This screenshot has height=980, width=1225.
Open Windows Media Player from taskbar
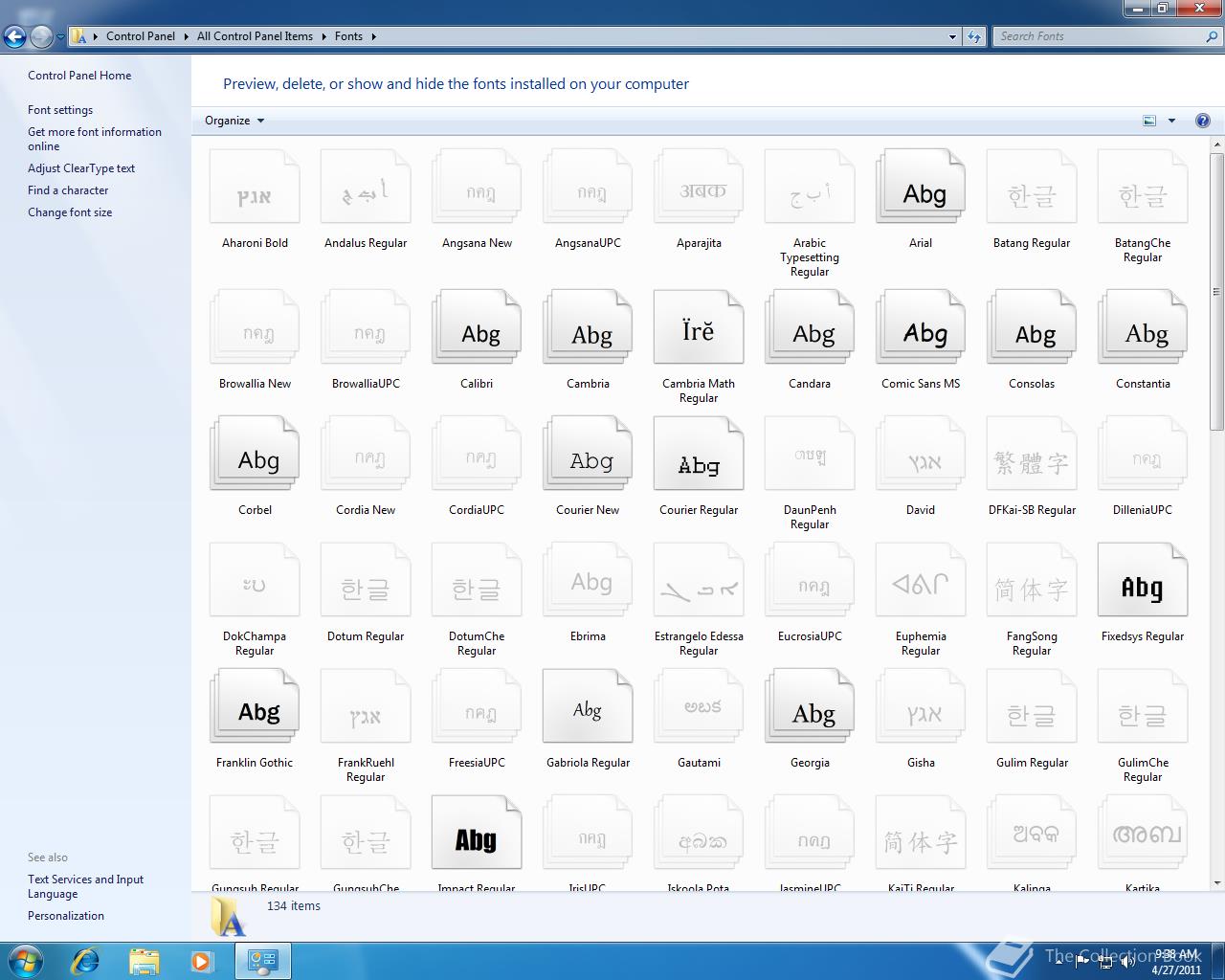202,961
